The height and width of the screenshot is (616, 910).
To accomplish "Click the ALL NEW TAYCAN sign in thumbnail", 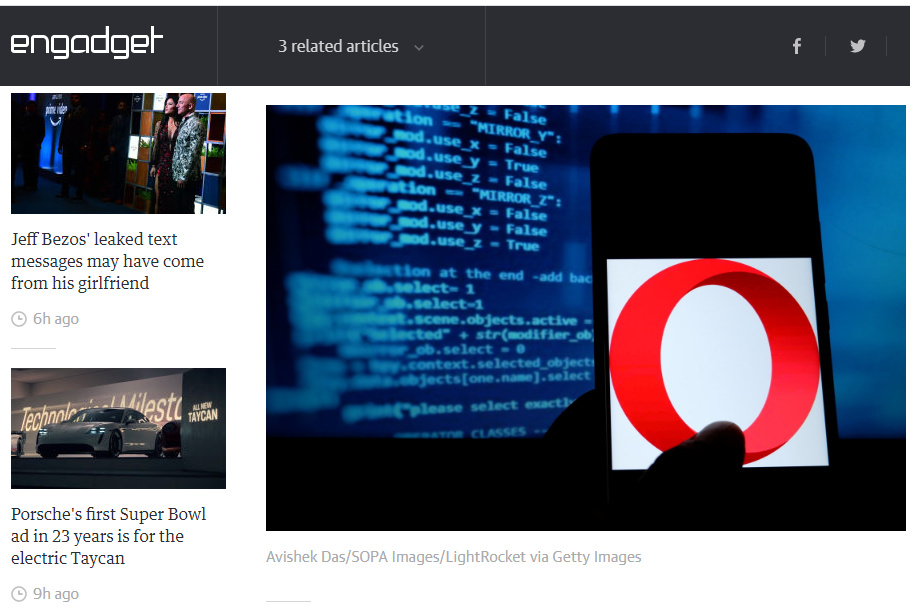I will (x=203, y=412).
